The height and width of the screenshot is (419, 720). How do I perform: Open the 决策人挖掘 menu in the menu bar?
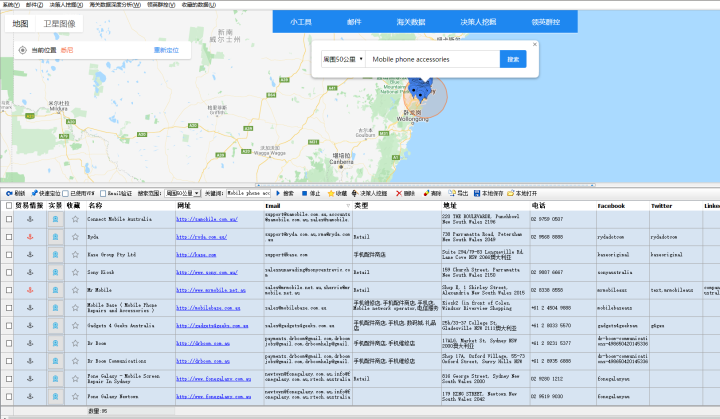(66, 5)
